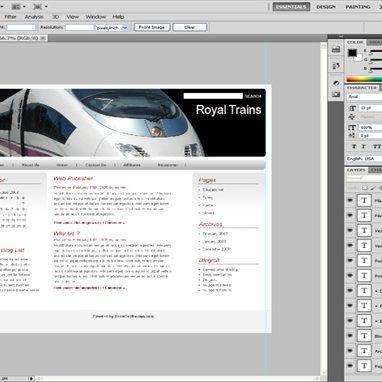
Task: Close the open document tab
Action: (43, 38)
